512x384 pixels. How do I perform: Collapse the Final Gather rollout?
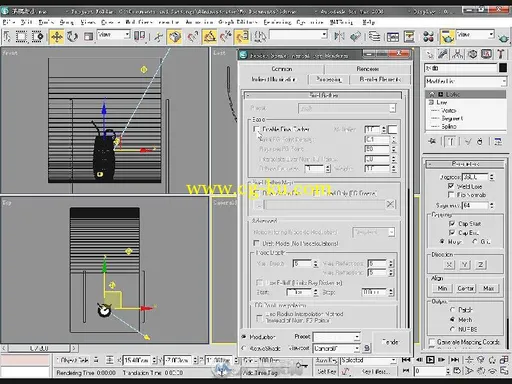click(323, 95)
